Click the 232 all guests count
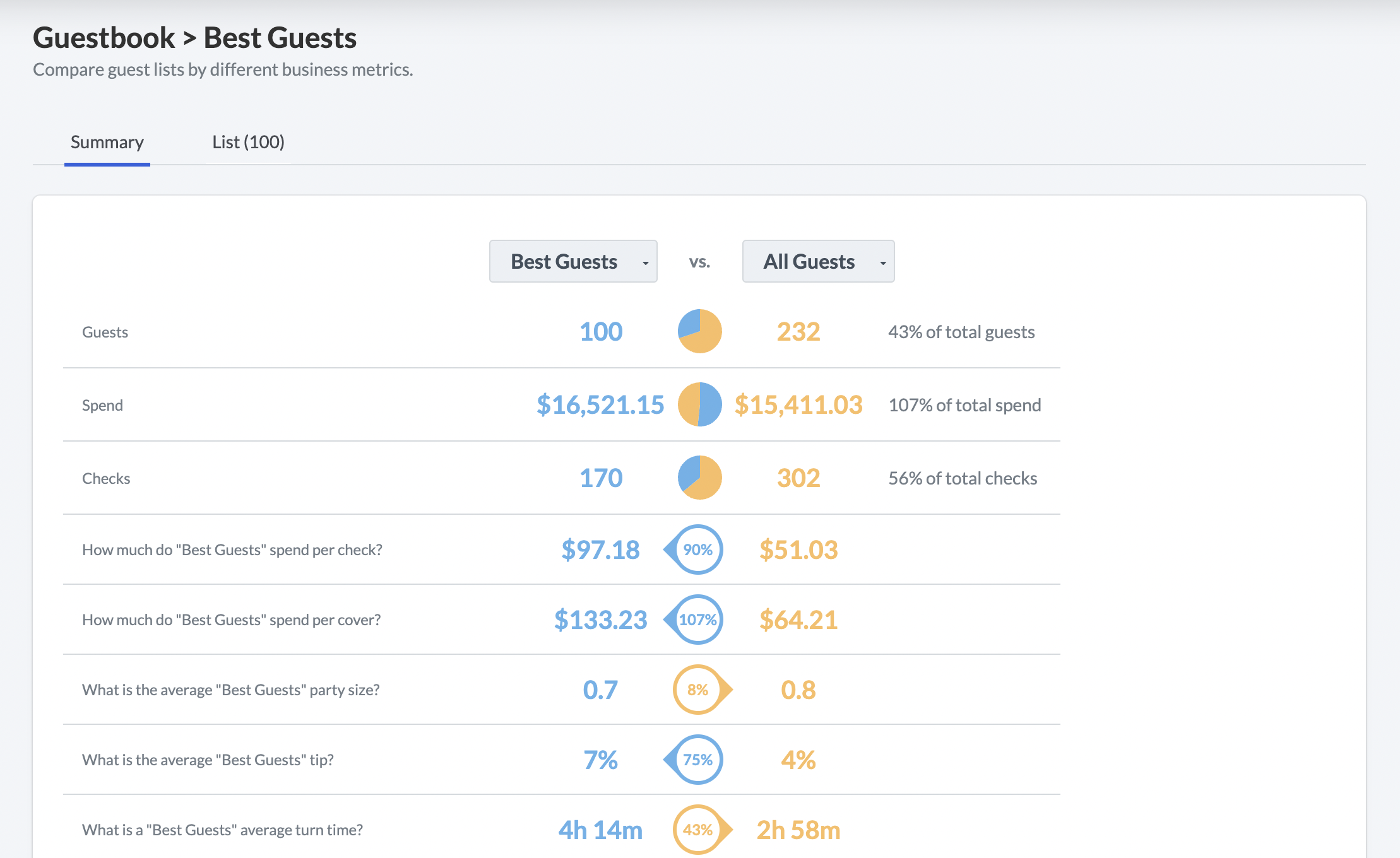Image resolution: width=1400 pixels, height=858 pixels. tap(798, 331)
